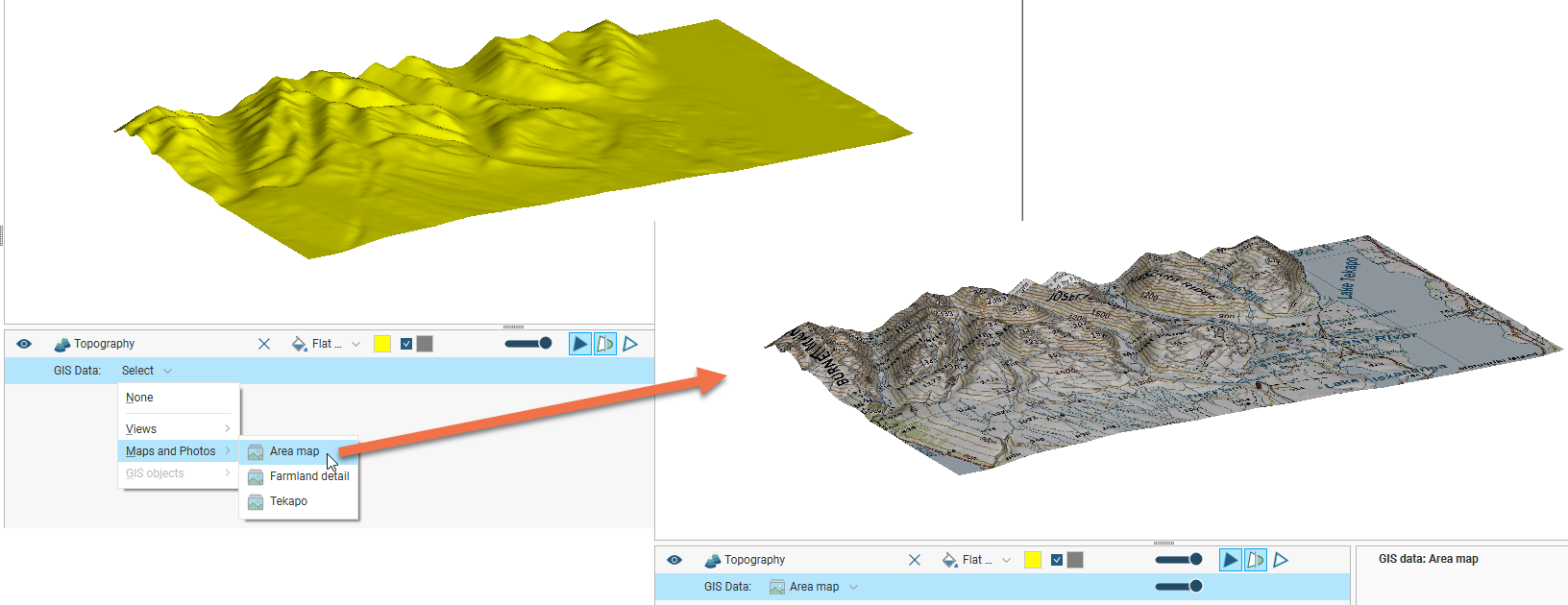The height and width of the screenshot is (605, 1568).
Task: Click image icon beside Area map in GIS Data row
Action: (777, 587)
